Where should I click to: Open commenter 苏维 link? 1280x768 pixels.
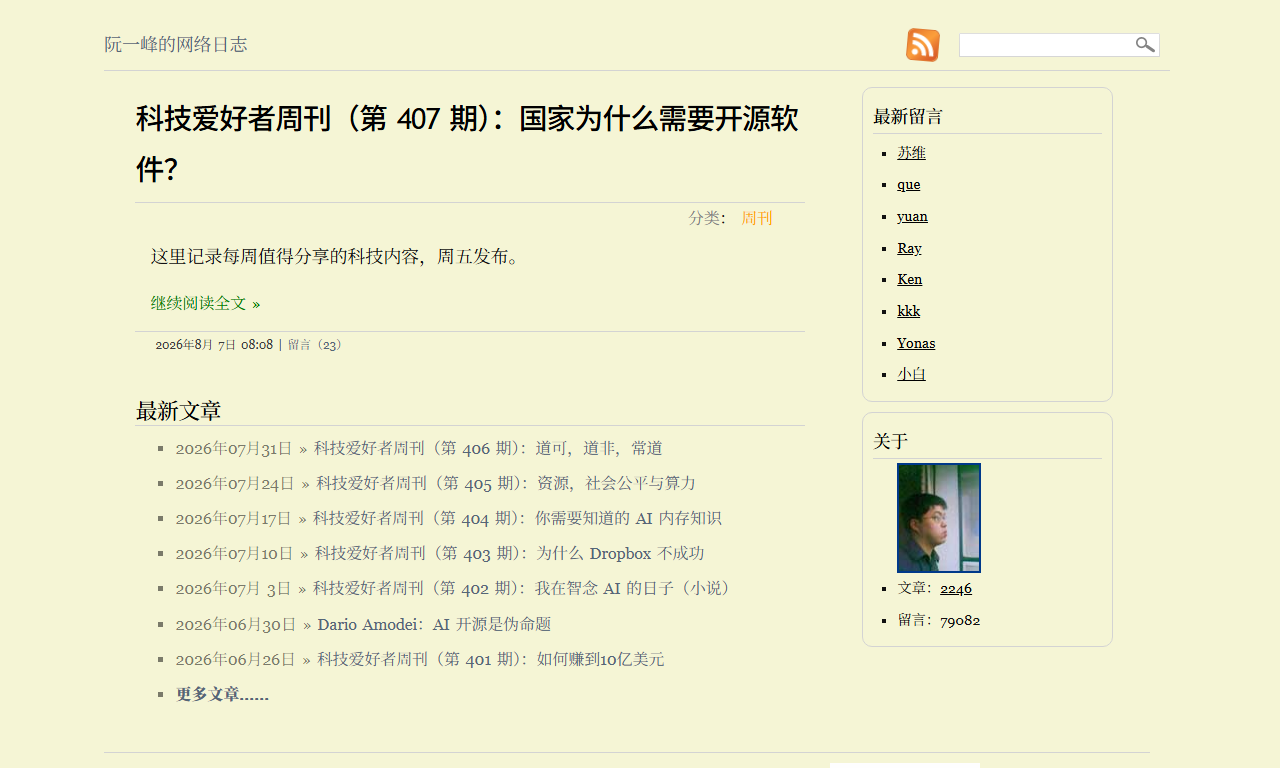click(911, 153)
